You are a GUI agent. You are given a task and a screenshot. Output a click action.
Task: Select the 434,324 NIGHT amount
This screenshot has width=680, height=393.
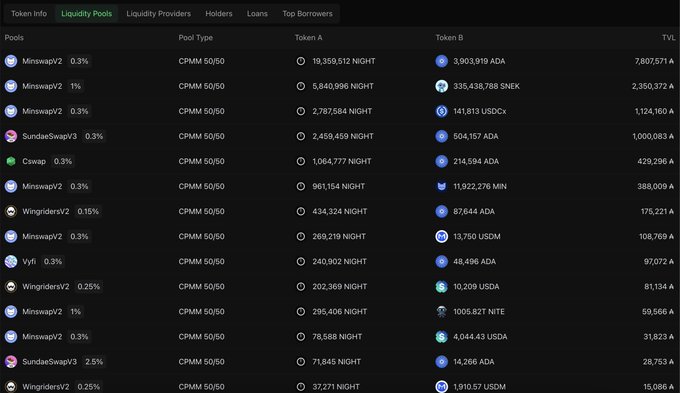(x=340, y=212)
